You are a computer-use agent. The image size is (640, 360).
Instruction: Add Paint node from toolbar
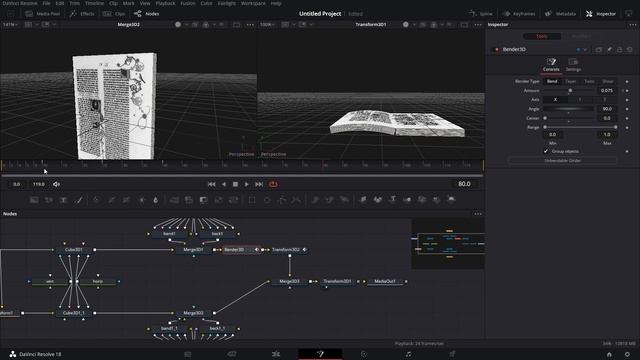[78, 200]
